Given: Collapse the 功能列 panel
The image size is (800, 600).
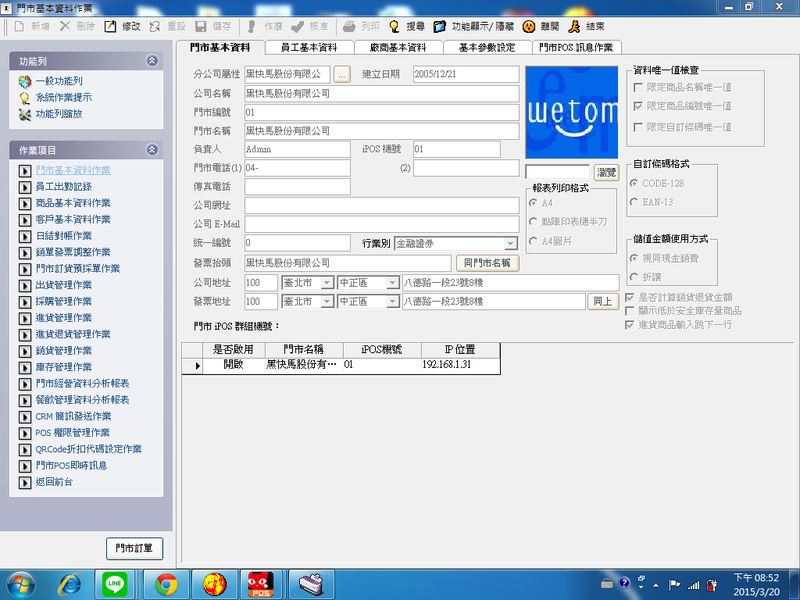Looking at the screenshot, I should (x=152, y=61).
